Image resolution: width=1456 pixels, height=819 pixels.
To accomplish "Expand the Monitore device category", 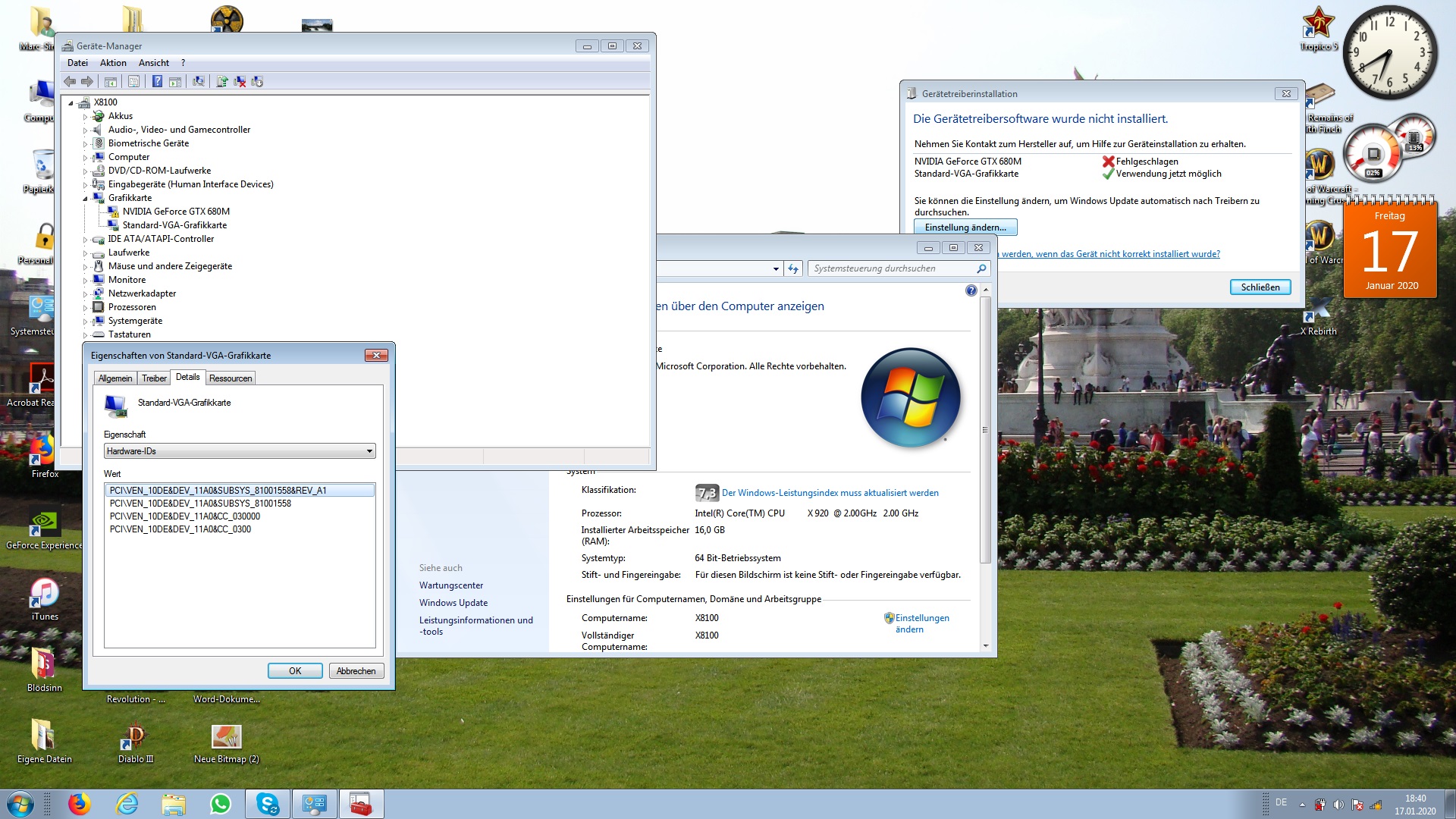I will [85, 281].
